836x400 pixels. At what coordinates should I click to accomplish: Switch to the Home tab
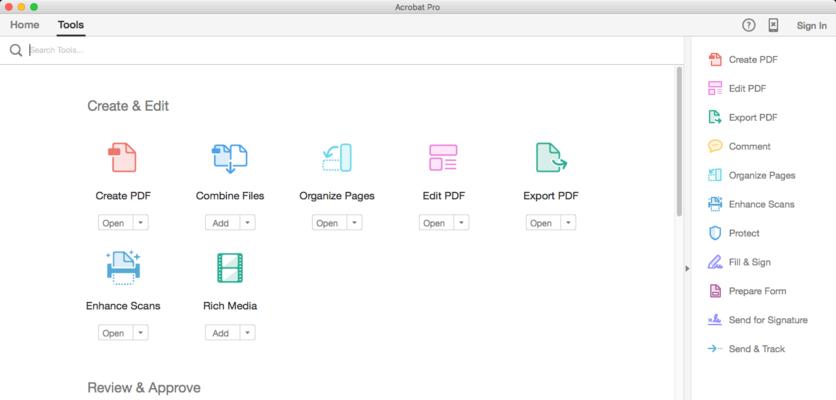[x=25, y=25]
